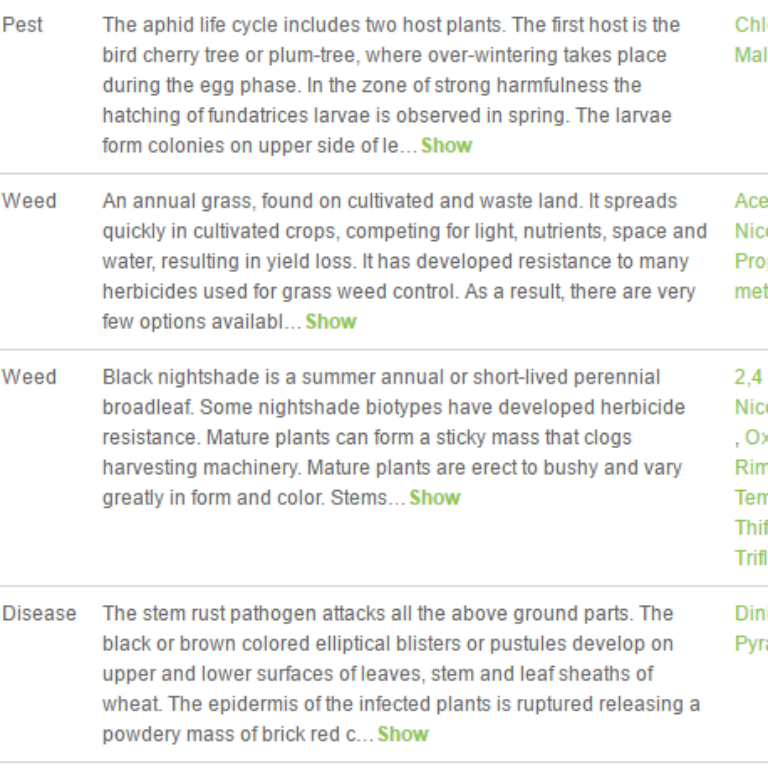Select the 'Ace' link beside annual grass weed
The width and height of the screenshot is (768, 768).
751,201
